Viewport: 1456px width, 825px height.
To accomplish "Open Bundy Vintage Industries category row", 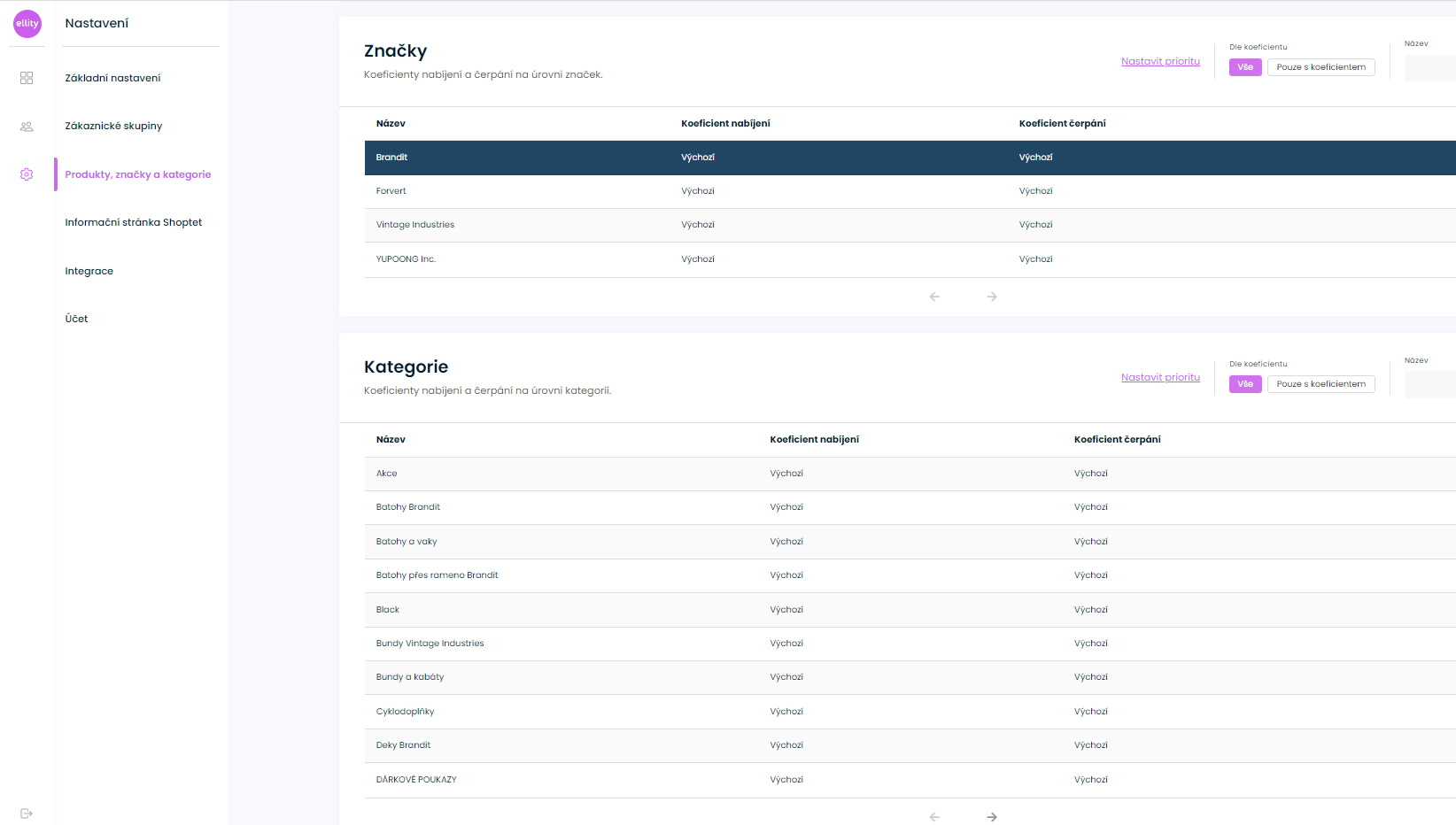I will [910, 644].
